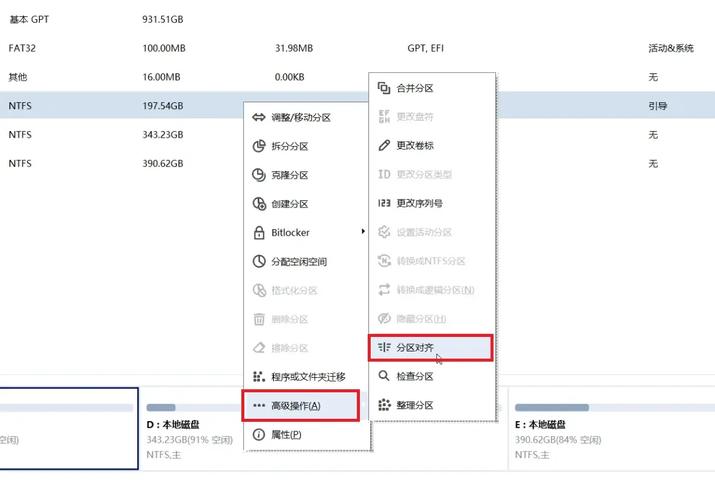
Task: Click the E: drive usage bar
Action: pyautogui.click(x=615, y=407)
